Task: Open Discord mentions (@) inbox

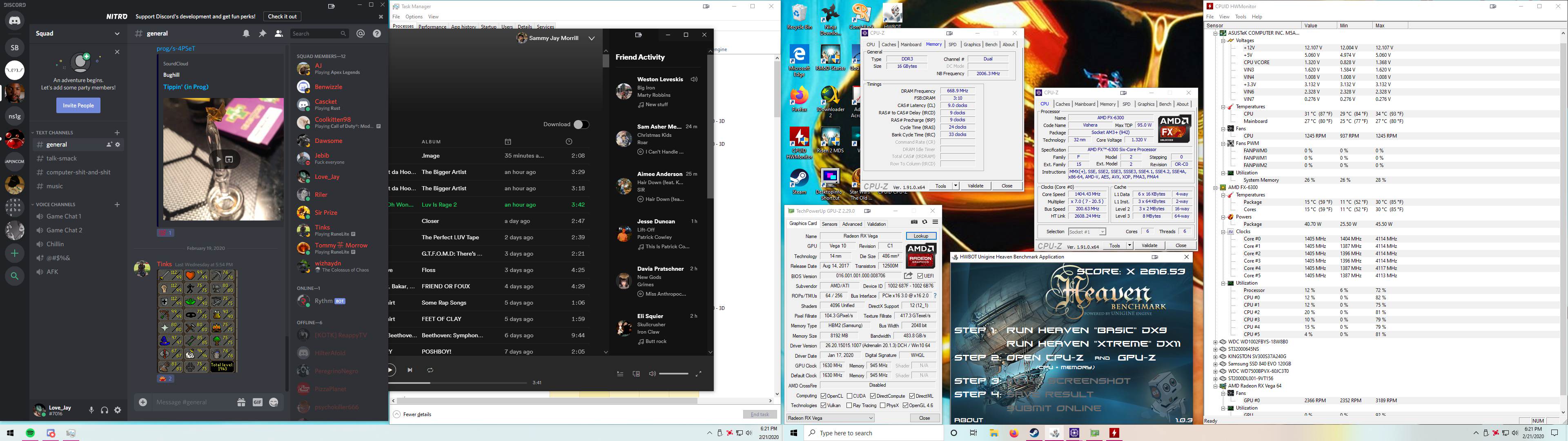Action: pyautogui.click(x=360, y=33)
